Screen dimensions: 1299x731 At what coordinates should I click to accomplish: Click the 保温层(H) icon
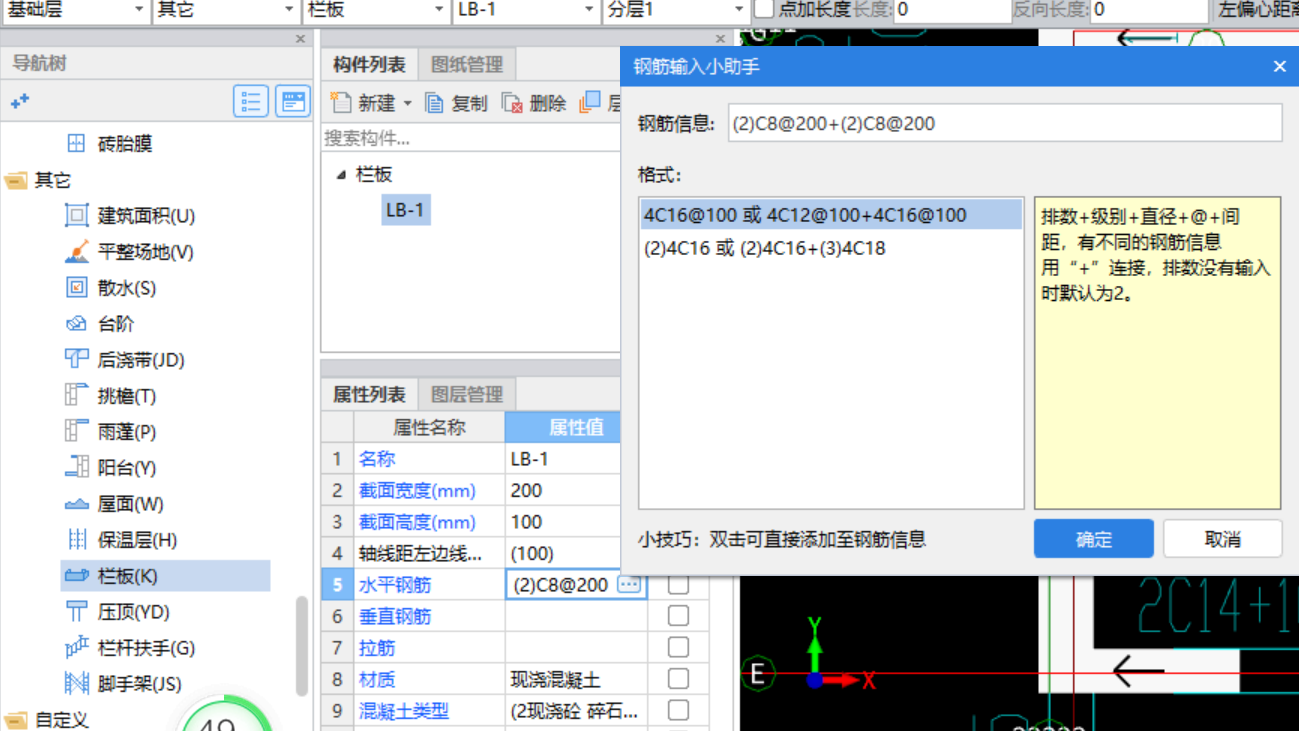(76, 540)
